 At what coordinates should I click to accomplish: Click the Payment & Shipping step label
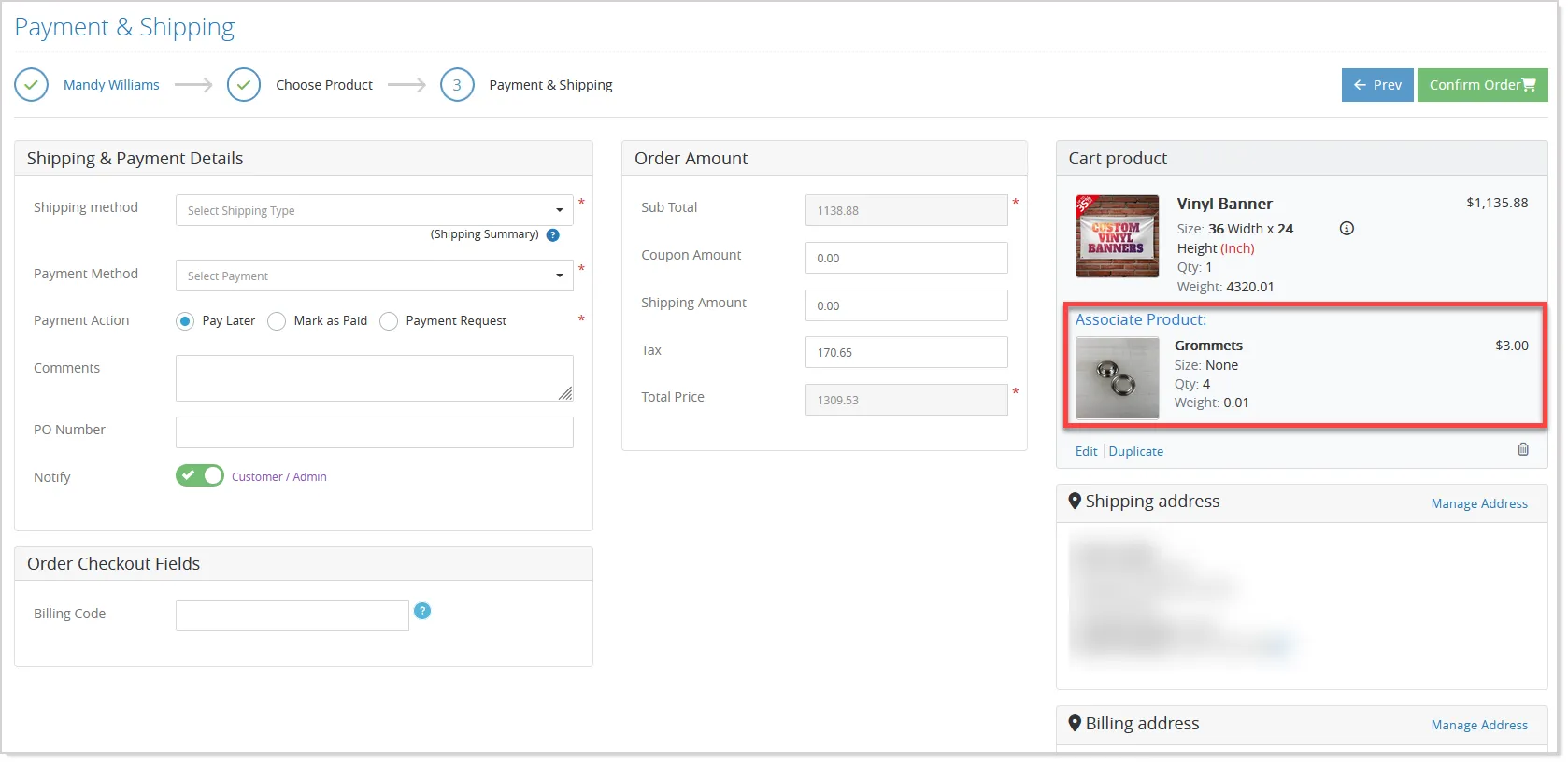tap(550, 85)
